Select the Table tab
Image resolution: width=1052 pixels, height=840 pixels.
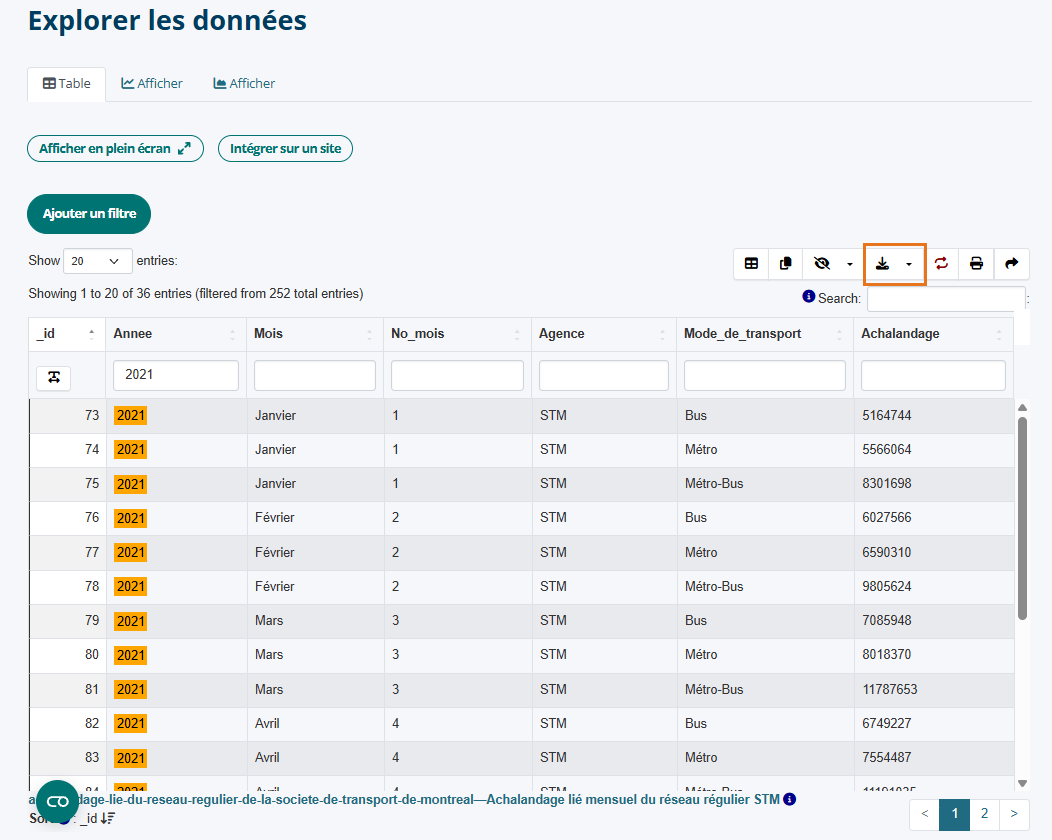tap(66, 84)
